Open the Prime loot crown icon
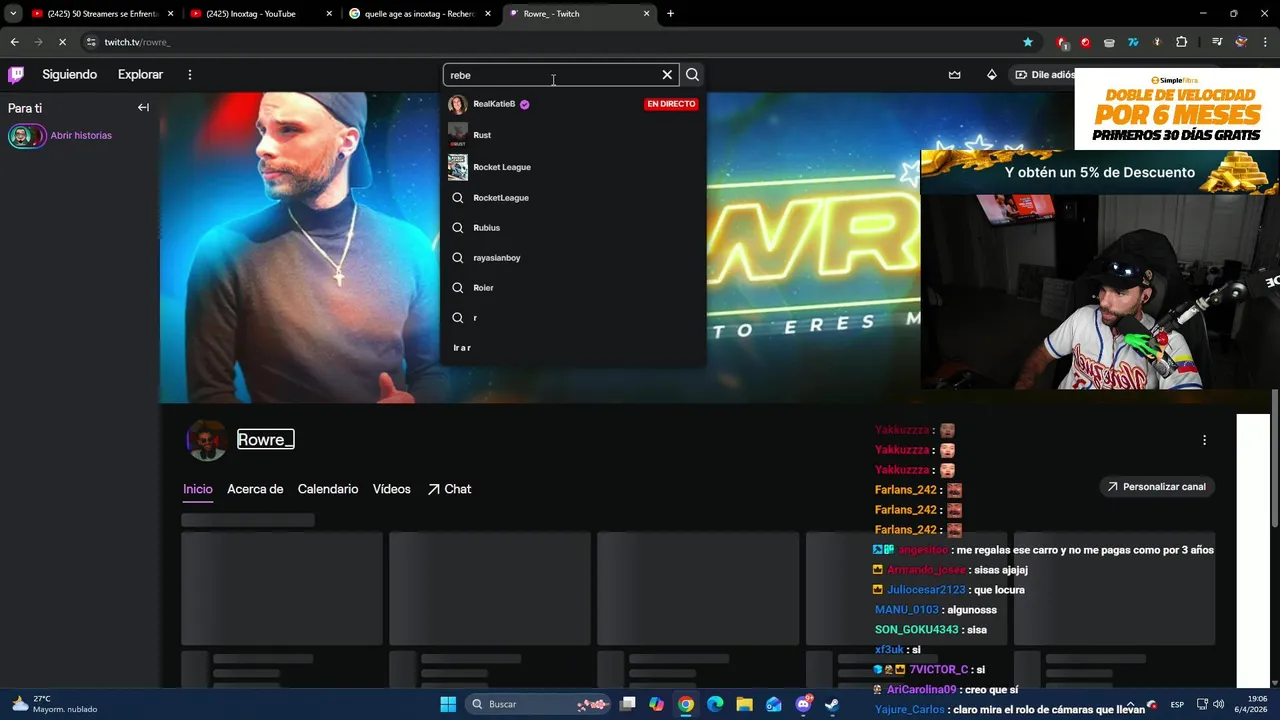Viewport: 1280px width, 720px height. click(954, 75)
